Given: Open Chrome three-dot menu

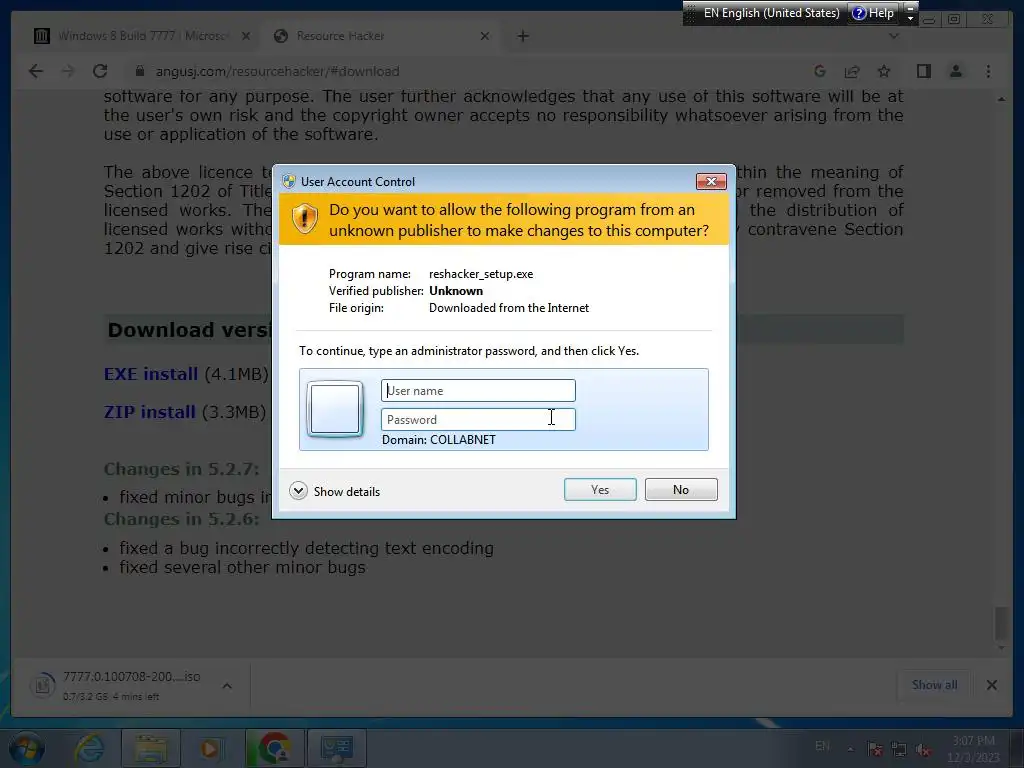Looking at the screenshot, I should [988, 71].
